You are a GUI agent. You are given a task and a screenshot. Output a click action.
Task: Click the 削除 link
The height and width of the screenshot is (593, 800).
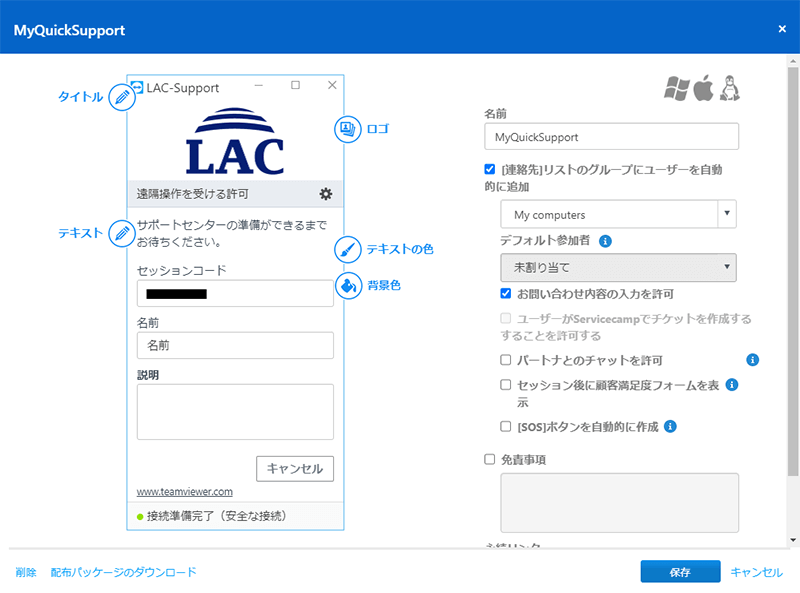point(26,572)
